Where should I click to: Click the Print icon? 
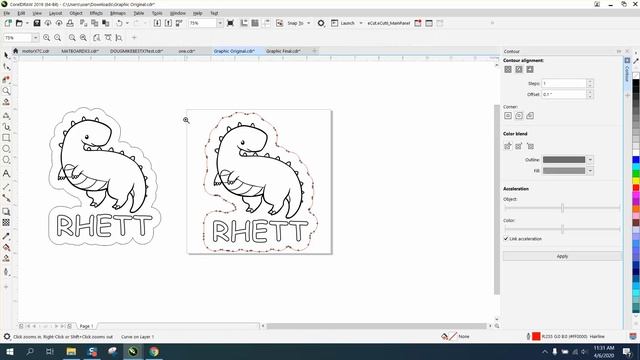[x=70, y=23]
